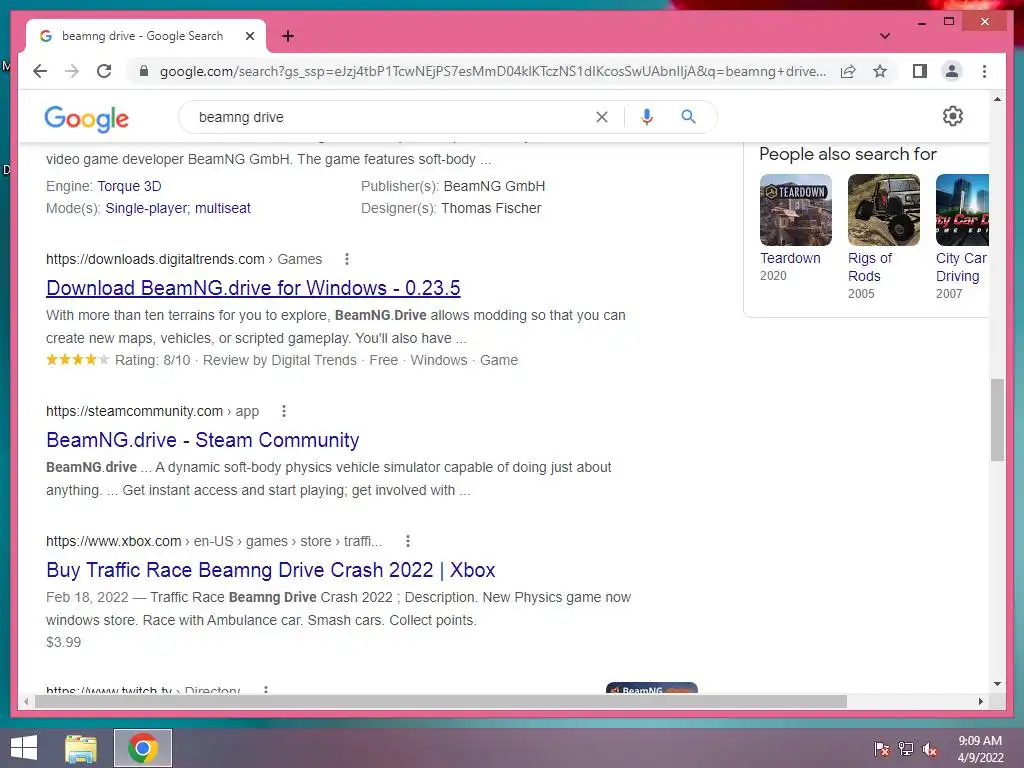The image size is (1024, 768).
Task: View site information via the lock icon
Action: tap(144, 71)
